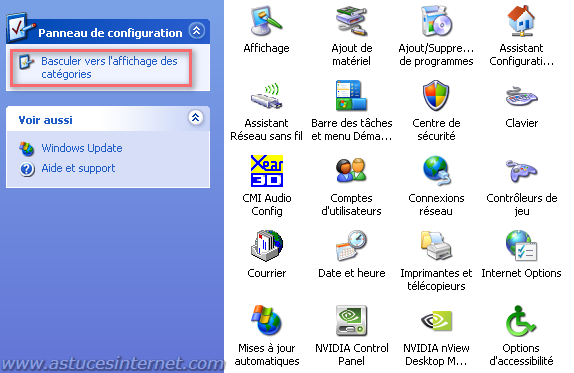
Task: Select the 'NVIDIA Control Panel' label text
Action: 351,354
